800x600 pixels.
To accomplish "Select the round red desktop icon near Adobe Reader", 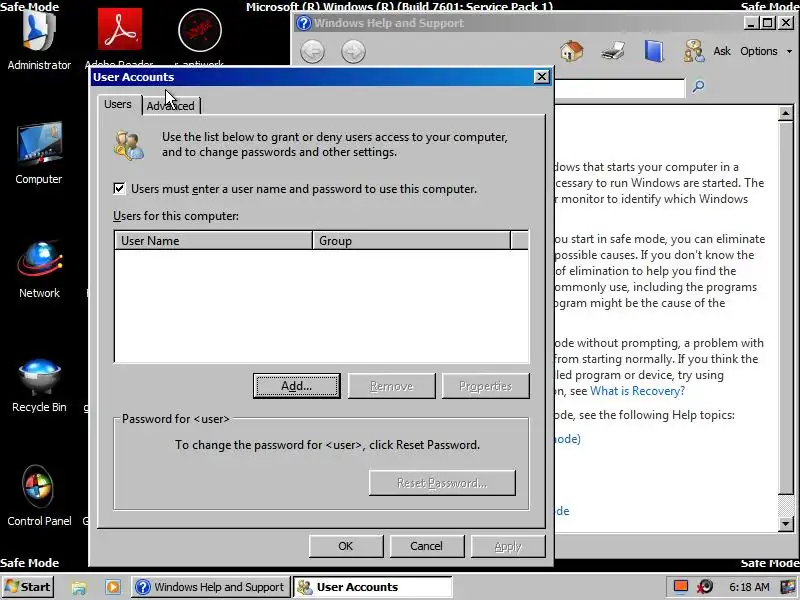I will pos(199,31).
